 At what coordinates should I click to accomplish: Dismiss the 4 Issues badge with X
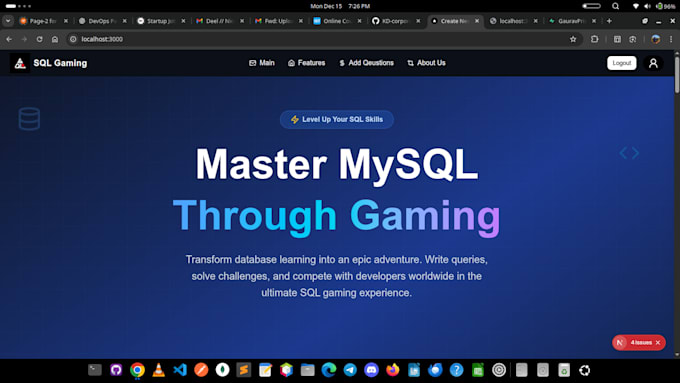click(658, 343)
